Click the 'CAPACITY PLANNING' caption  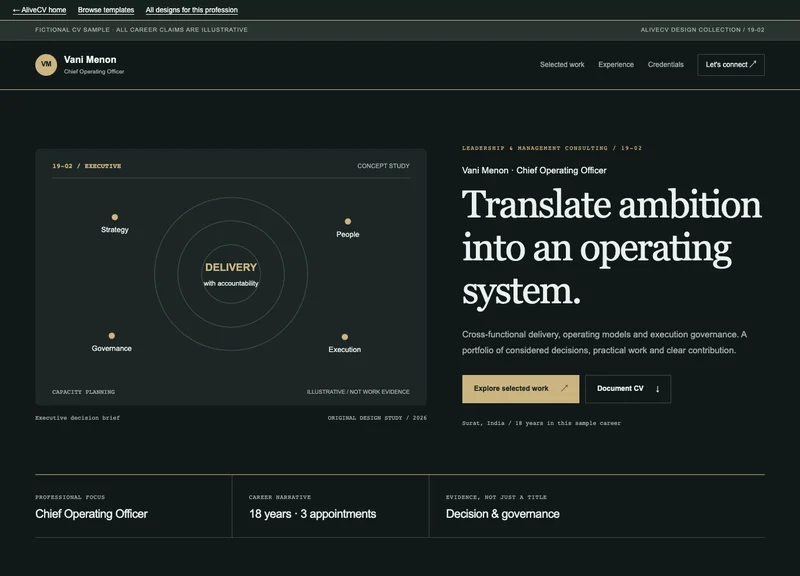(83, 392)
